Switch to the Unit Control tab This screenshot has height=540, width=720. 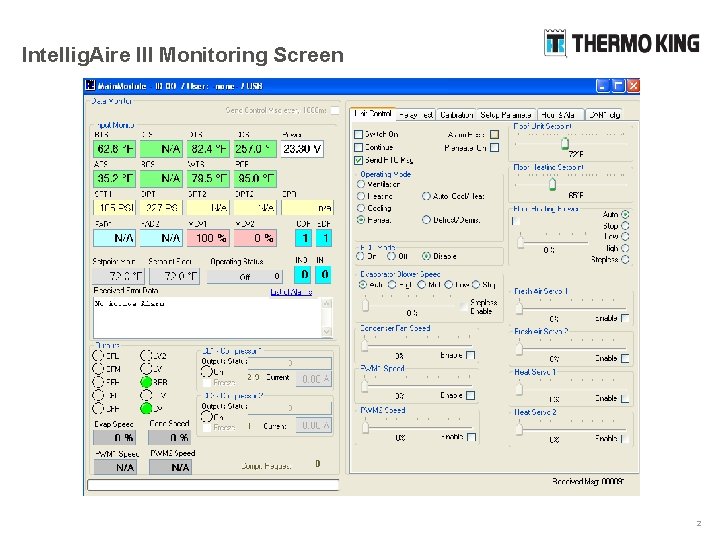tap(372, 113)
